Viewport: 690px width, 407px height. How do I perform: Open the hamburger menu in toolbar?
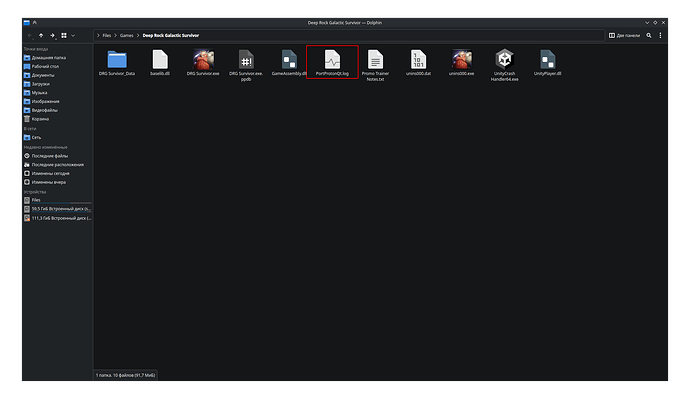(x=659, y=35)
